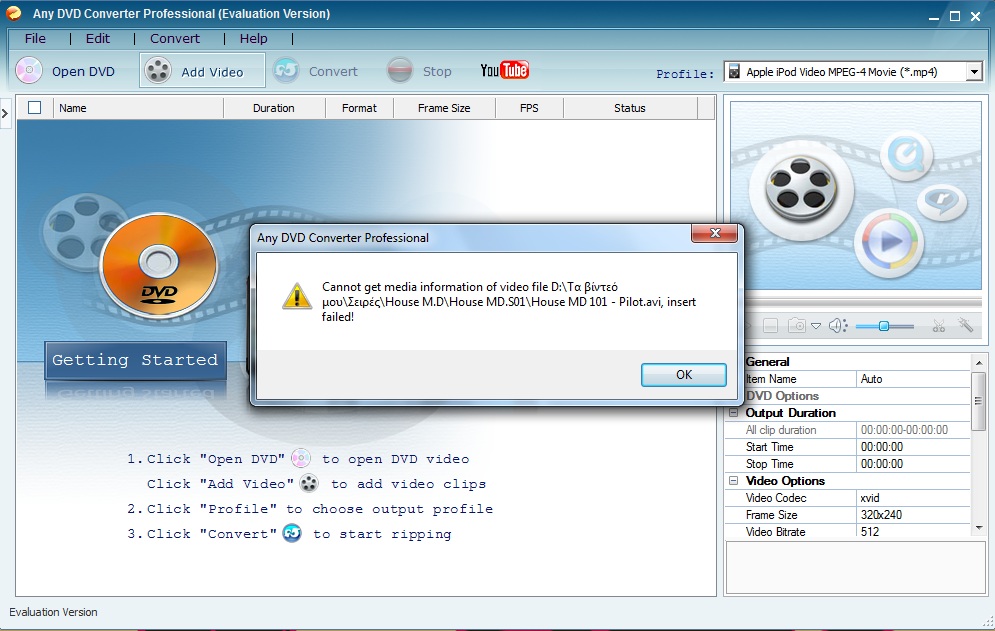Open the YouTube logo button
Viewport: 995px width, 631px height.
[x=504, y=70]
